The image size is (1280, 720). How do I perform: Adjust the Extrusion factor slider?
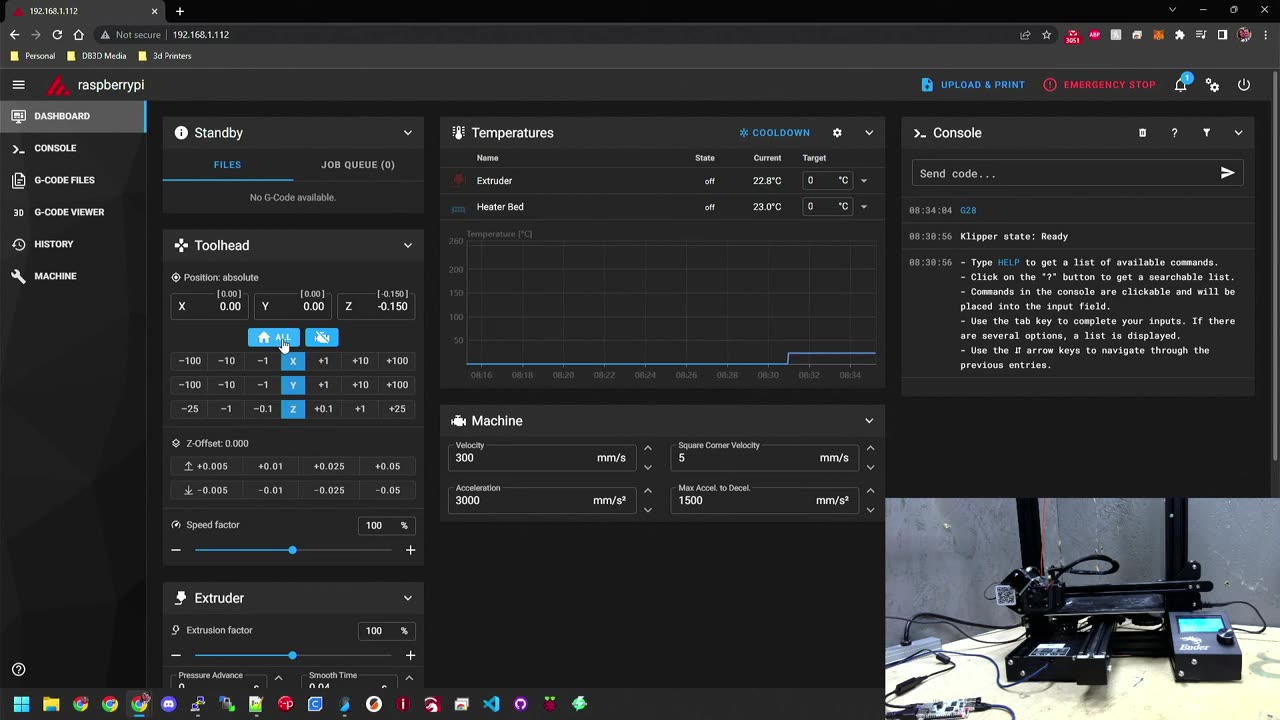tap(292, 655)
